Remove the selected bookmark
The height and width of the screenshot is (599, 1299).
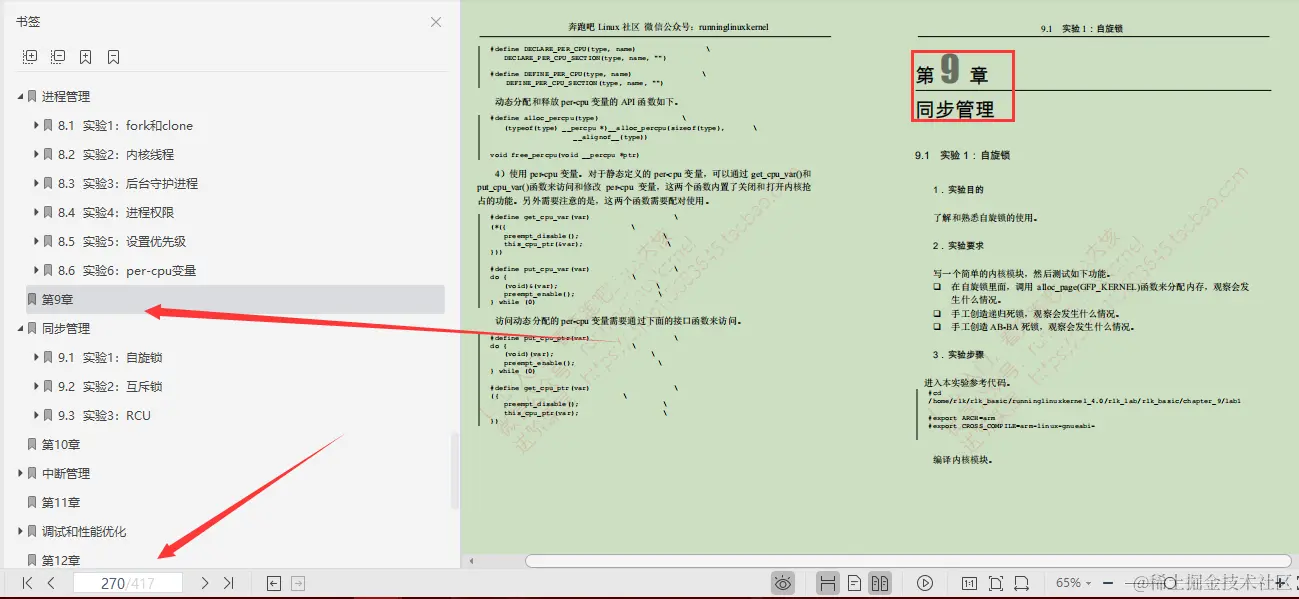[112, 56]
